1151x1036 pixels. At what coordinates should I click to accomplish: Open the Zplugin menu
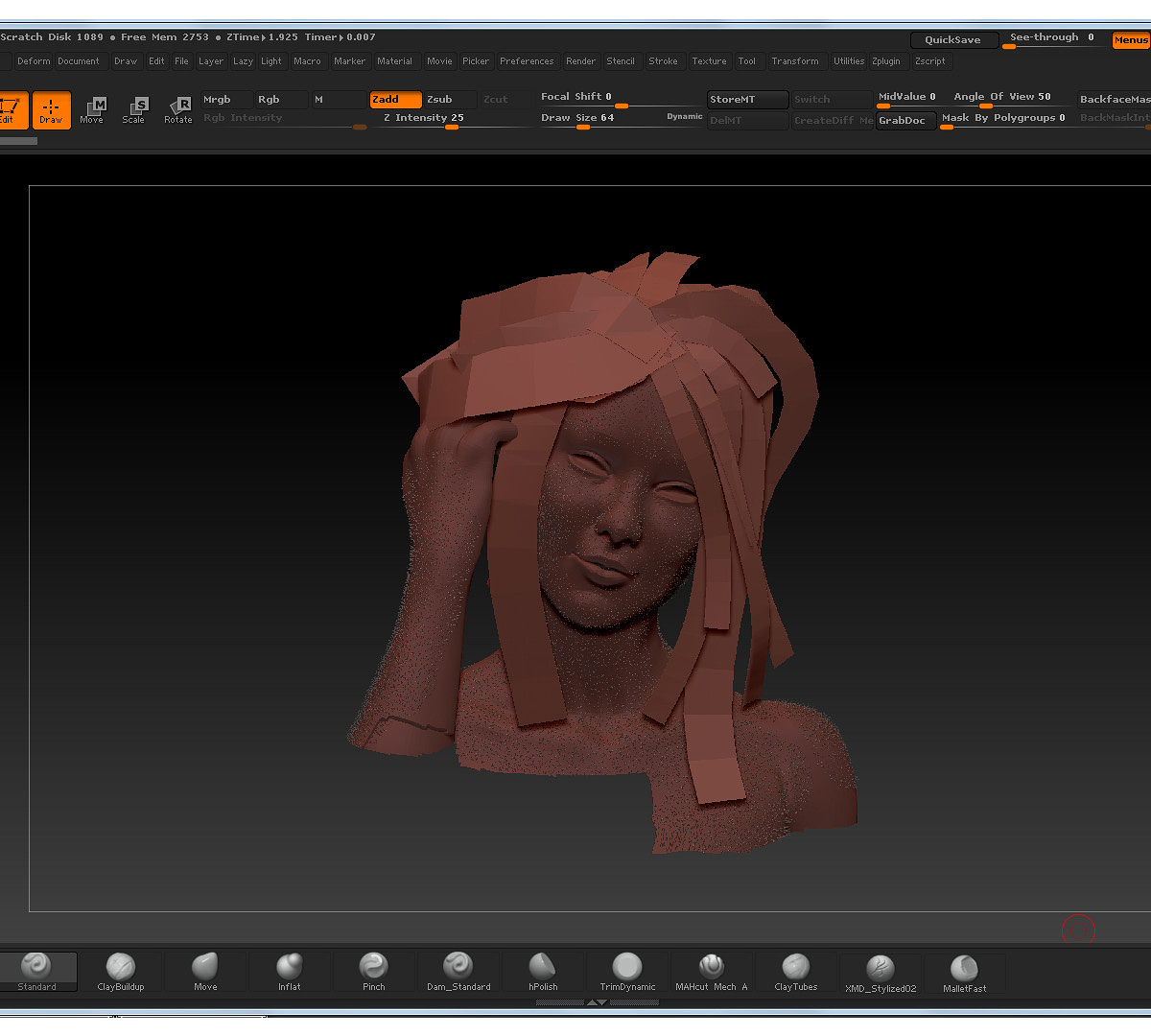point(886,61)
